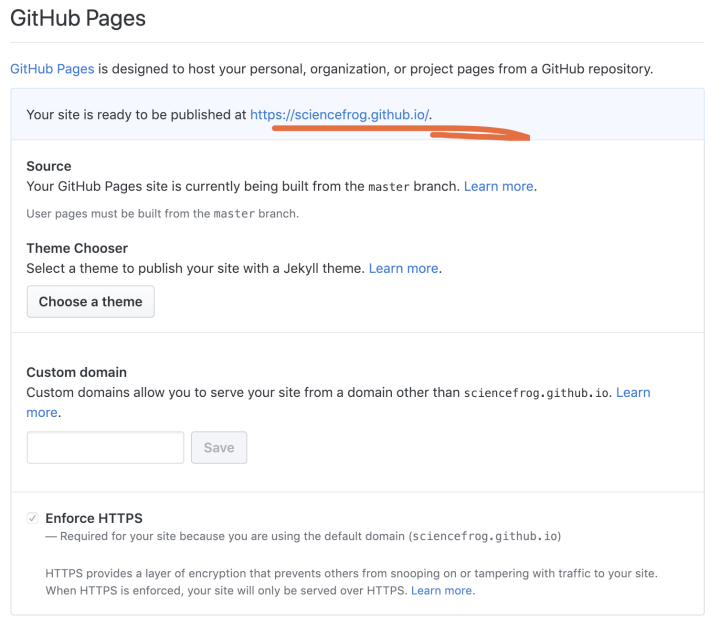This screenshot has width=720, height=626.
Task: Click the Source section heading
Action: pyautogui.click(x=49, y=166)
